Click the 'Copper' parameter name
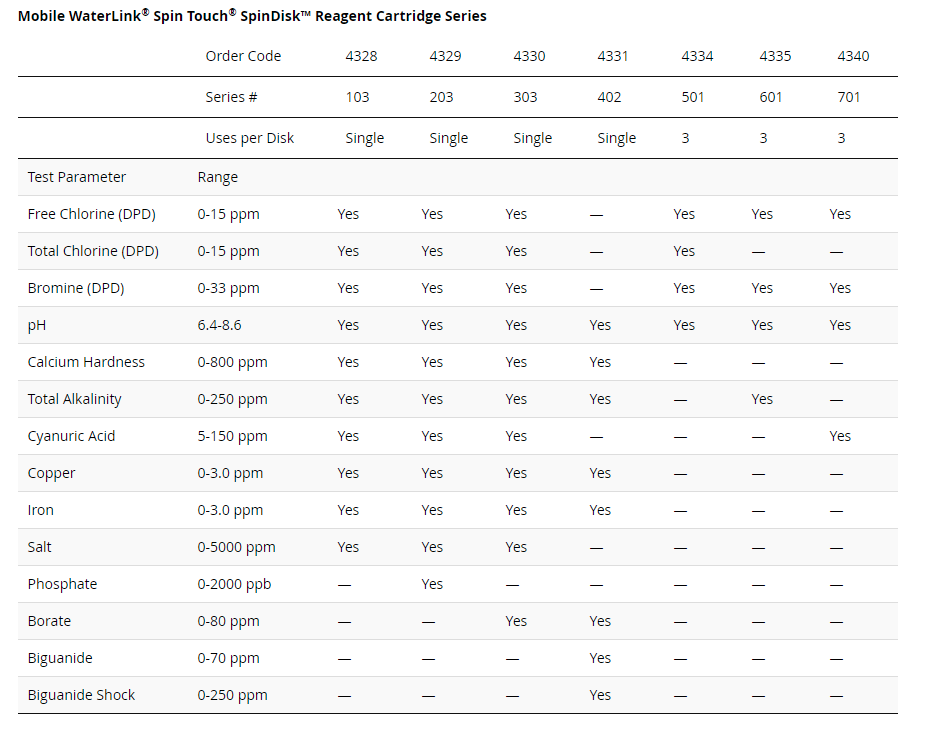Image resolution: width=928 pixels, height=729 pixels. tap(51, 473)
